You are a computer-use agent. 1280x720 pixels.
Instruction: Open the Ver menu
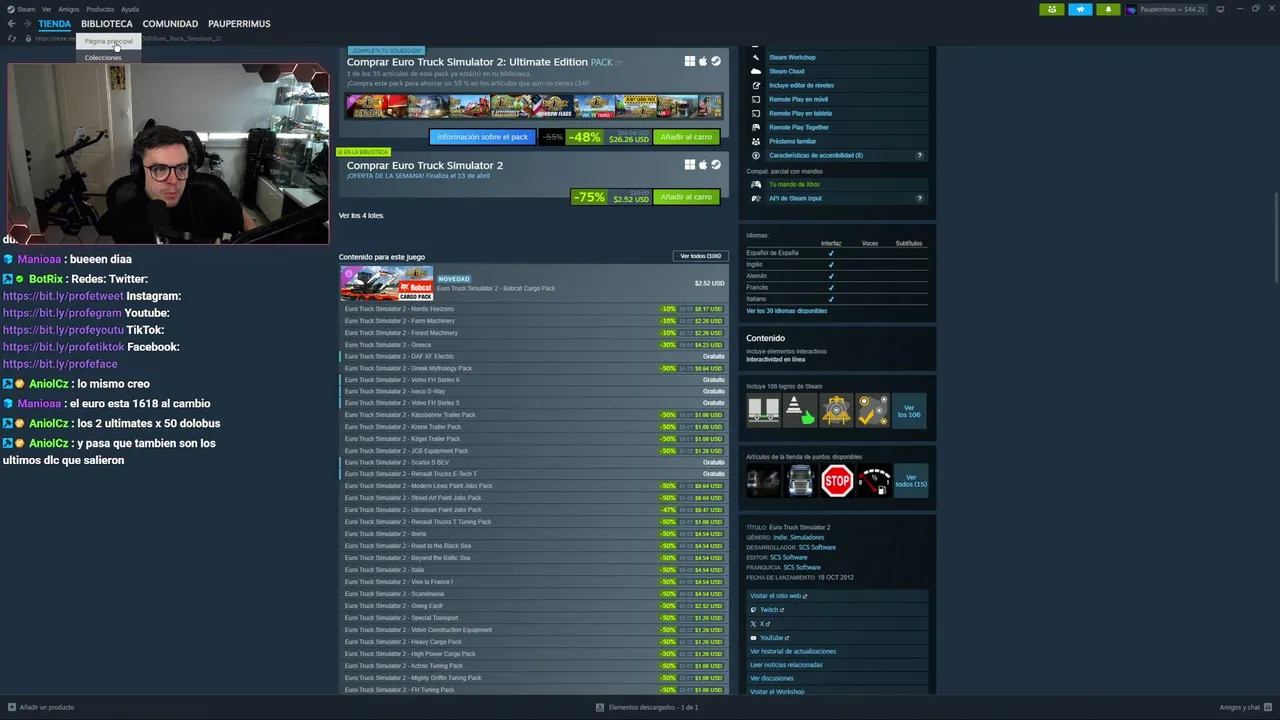[46, 9]
